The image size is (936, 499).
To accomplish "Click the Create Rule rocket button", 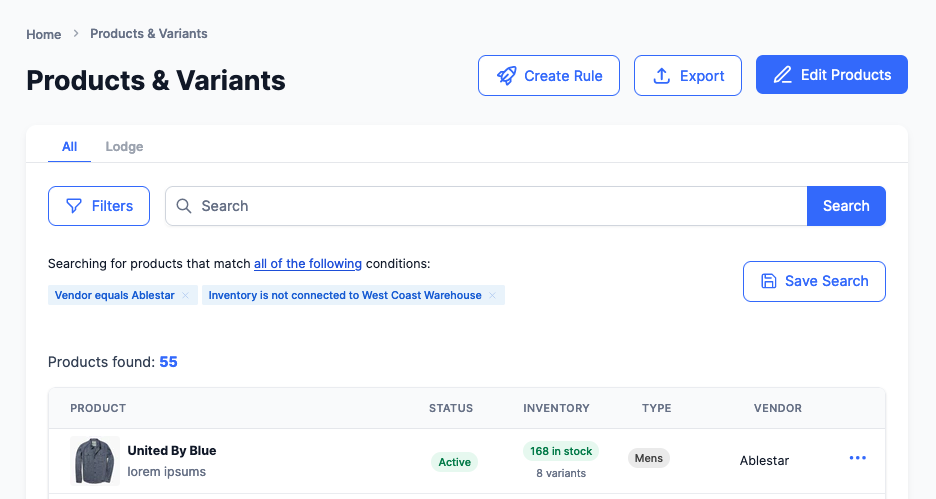I will tap(548, 76).
